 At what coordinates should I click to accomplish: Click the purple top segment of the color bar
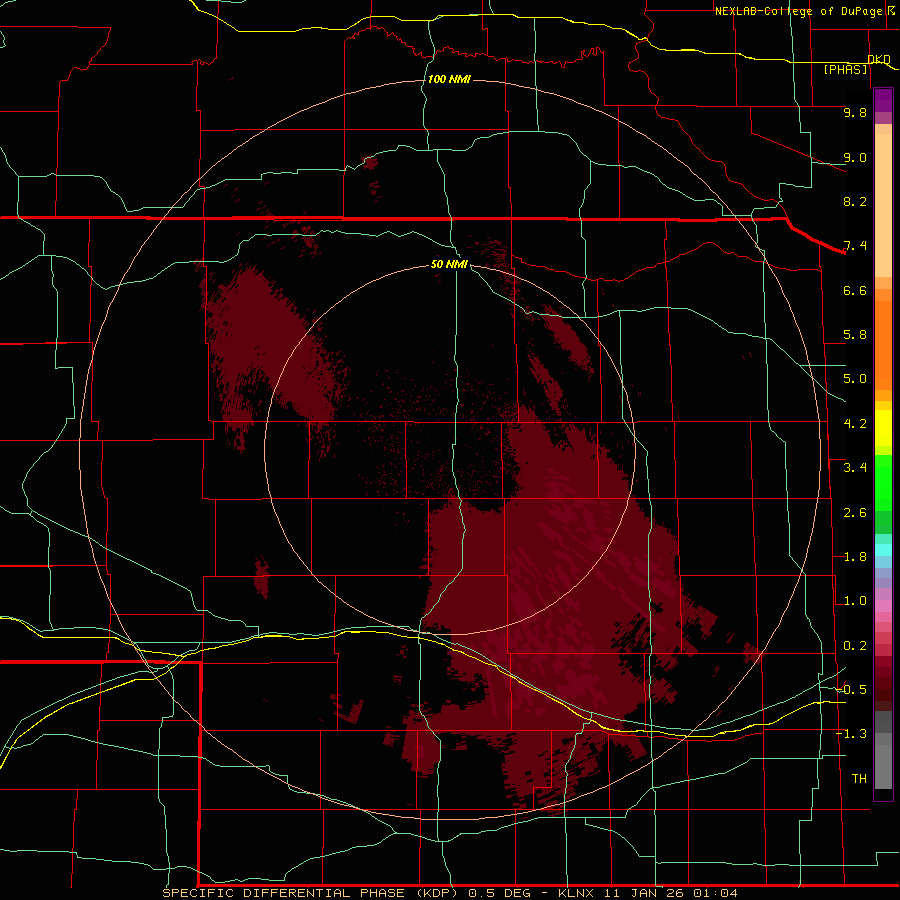pyautogui.click(x=883, y=100)
